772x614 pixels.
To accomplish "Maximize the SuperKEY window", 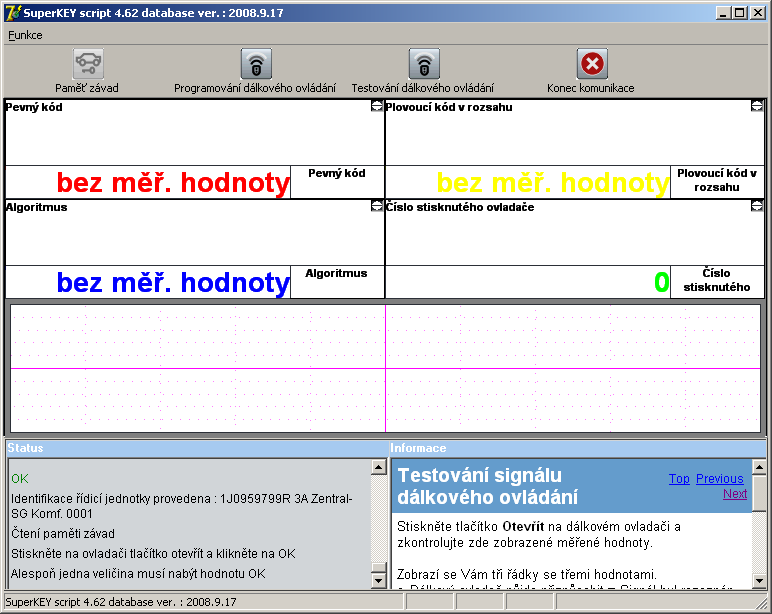I will pos(739,13).
